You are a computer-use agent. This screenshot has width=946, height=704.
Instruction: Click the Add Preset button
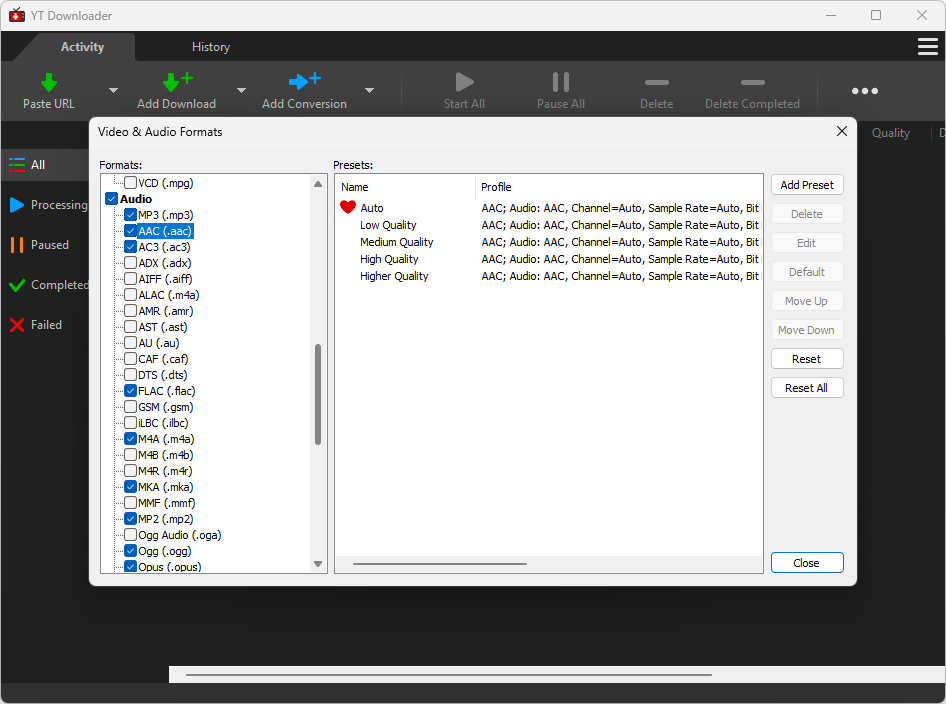(x=807, y=185)
